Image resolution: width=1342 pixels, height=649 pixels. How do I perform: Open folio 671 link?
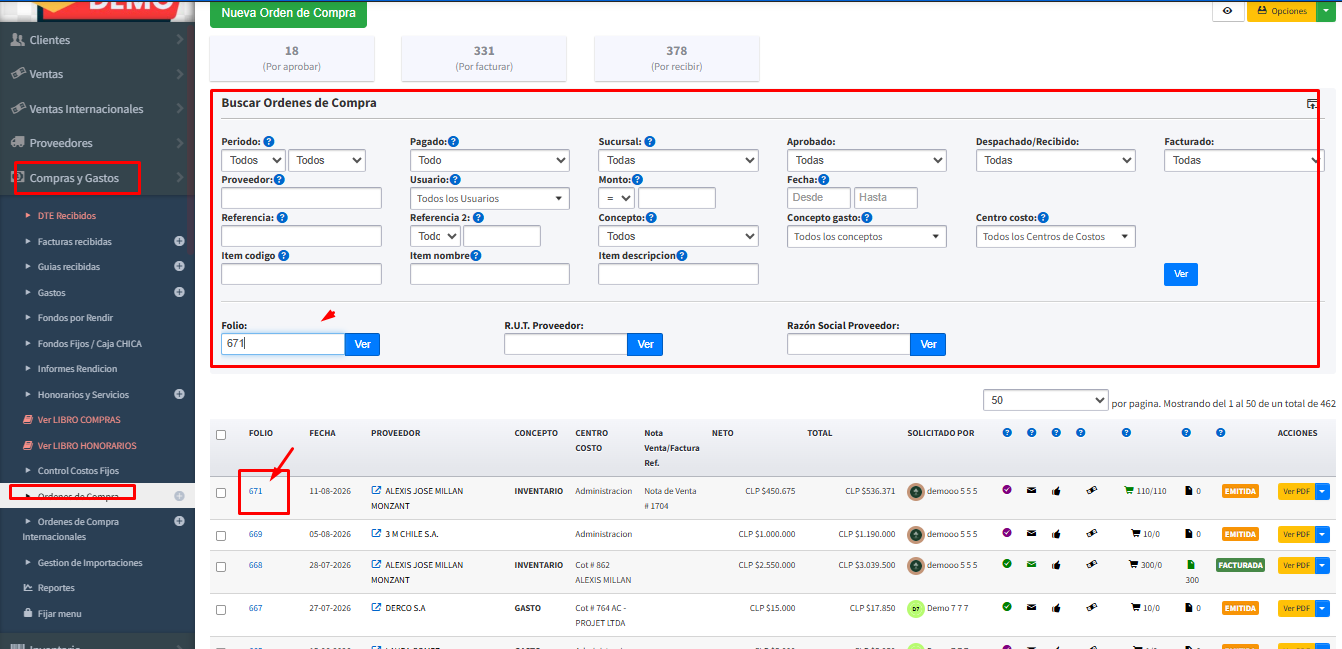[x=256, y=491]
